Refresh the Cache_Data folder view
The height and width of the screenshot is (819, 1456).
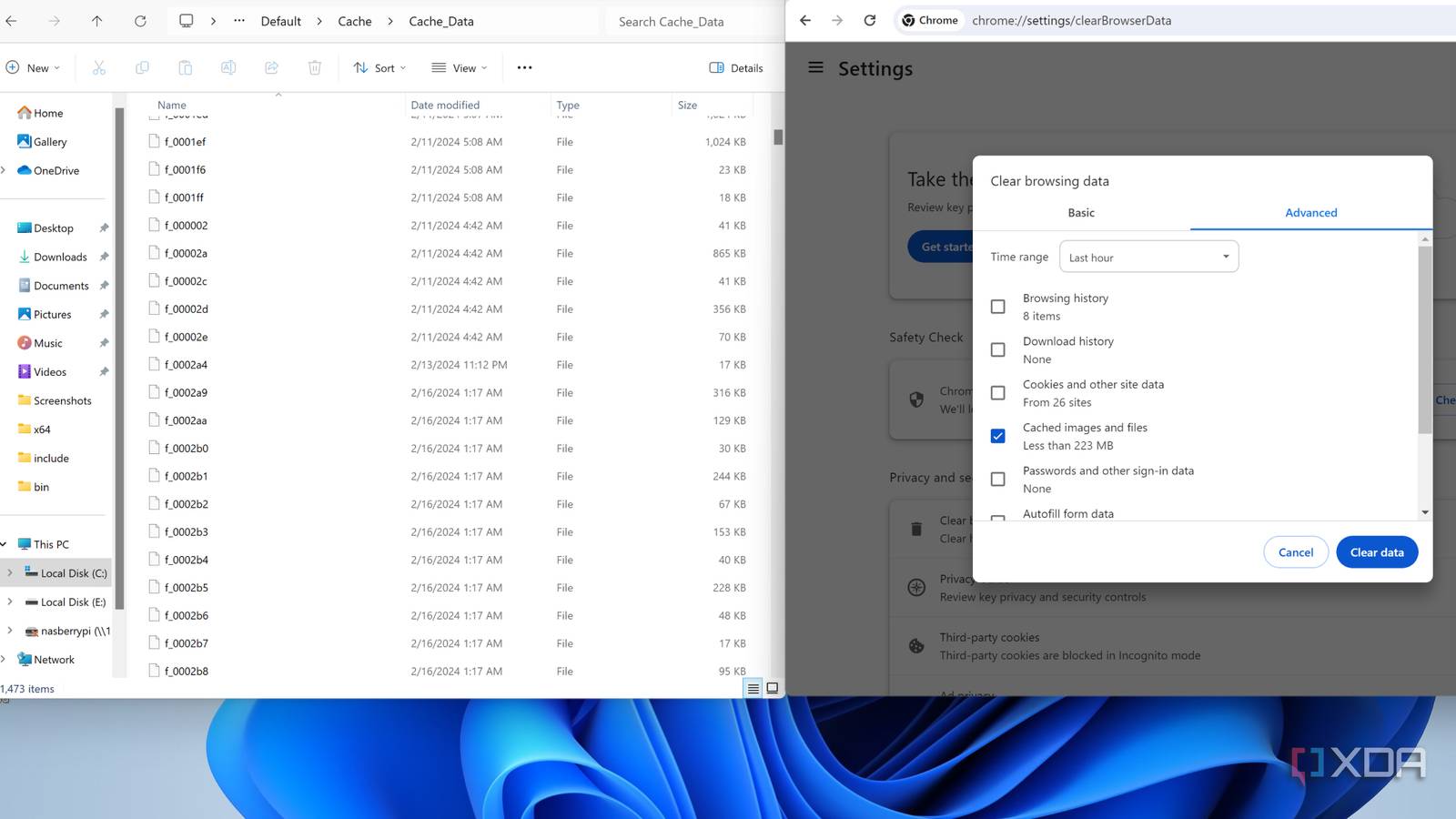tap(140, 21)
